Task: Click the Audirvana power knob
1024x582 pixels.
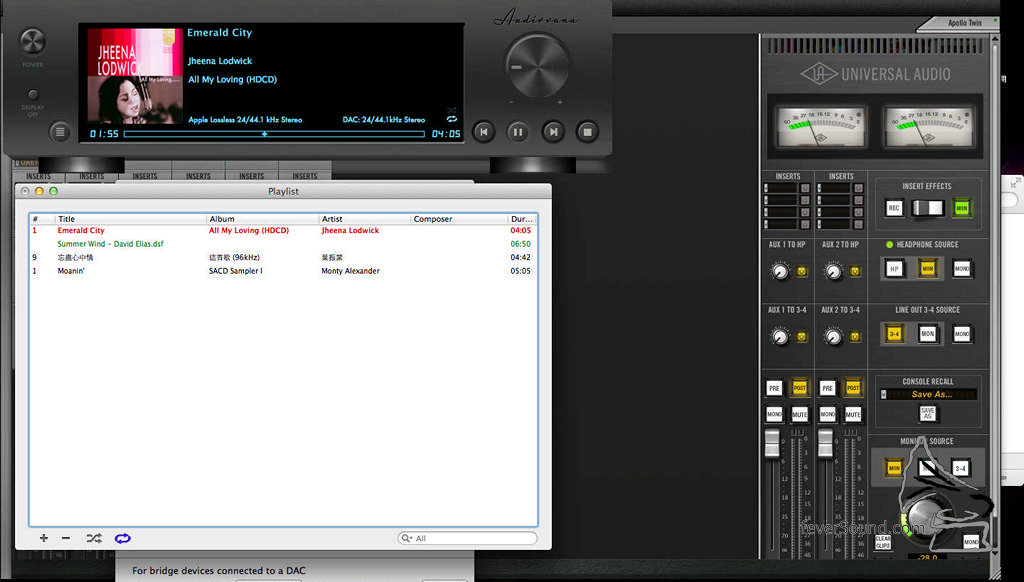Action: (x=32, y=42)
